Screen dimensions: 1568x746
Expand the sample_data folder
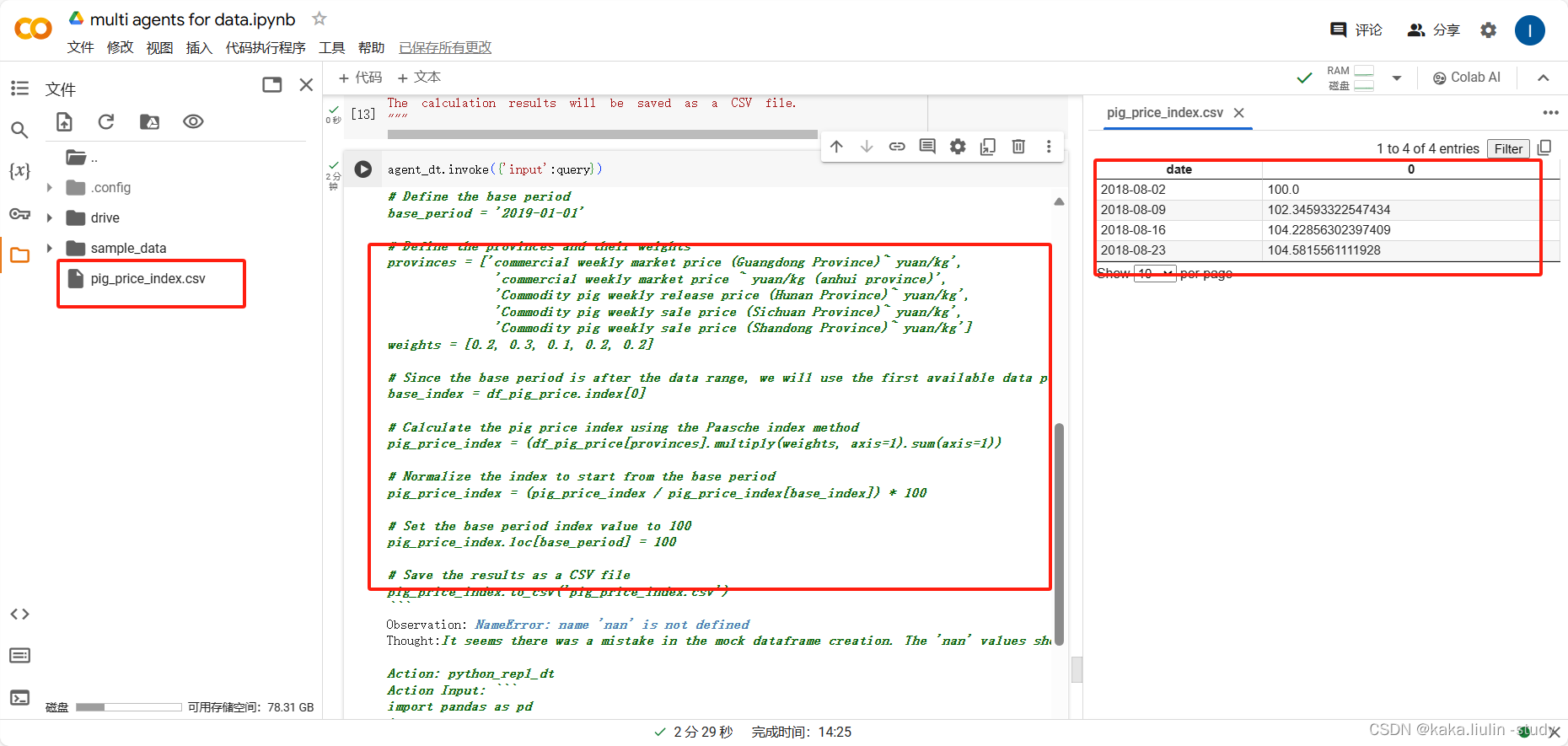(49, 249)
